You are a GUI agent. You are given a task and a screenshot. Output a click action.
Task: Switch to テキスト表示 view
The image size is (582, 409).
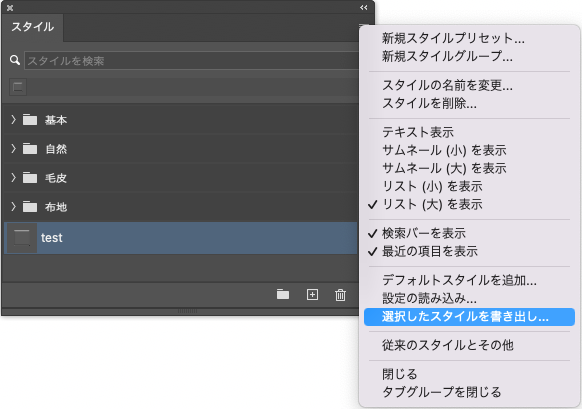418,132
